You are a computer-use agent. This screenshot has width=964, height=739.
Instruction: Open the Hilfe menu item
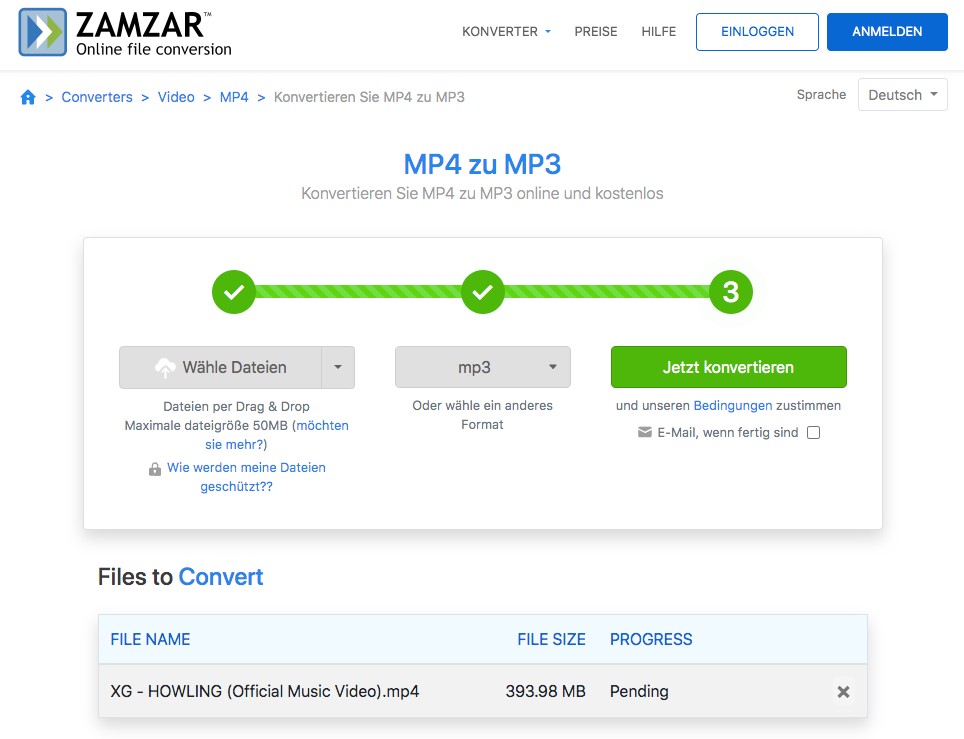(658, 31)
